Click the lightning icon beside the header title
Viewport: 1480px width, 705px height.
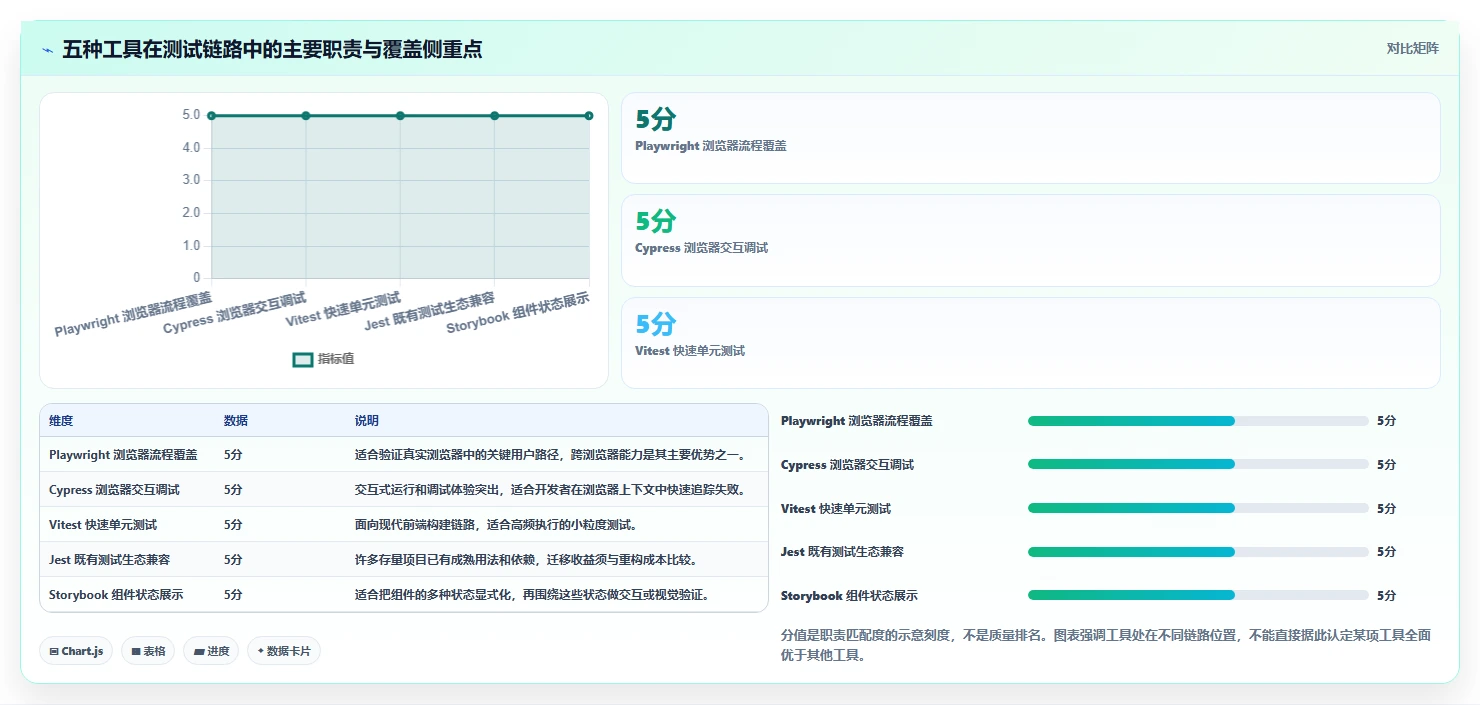(x=48, y=50)
